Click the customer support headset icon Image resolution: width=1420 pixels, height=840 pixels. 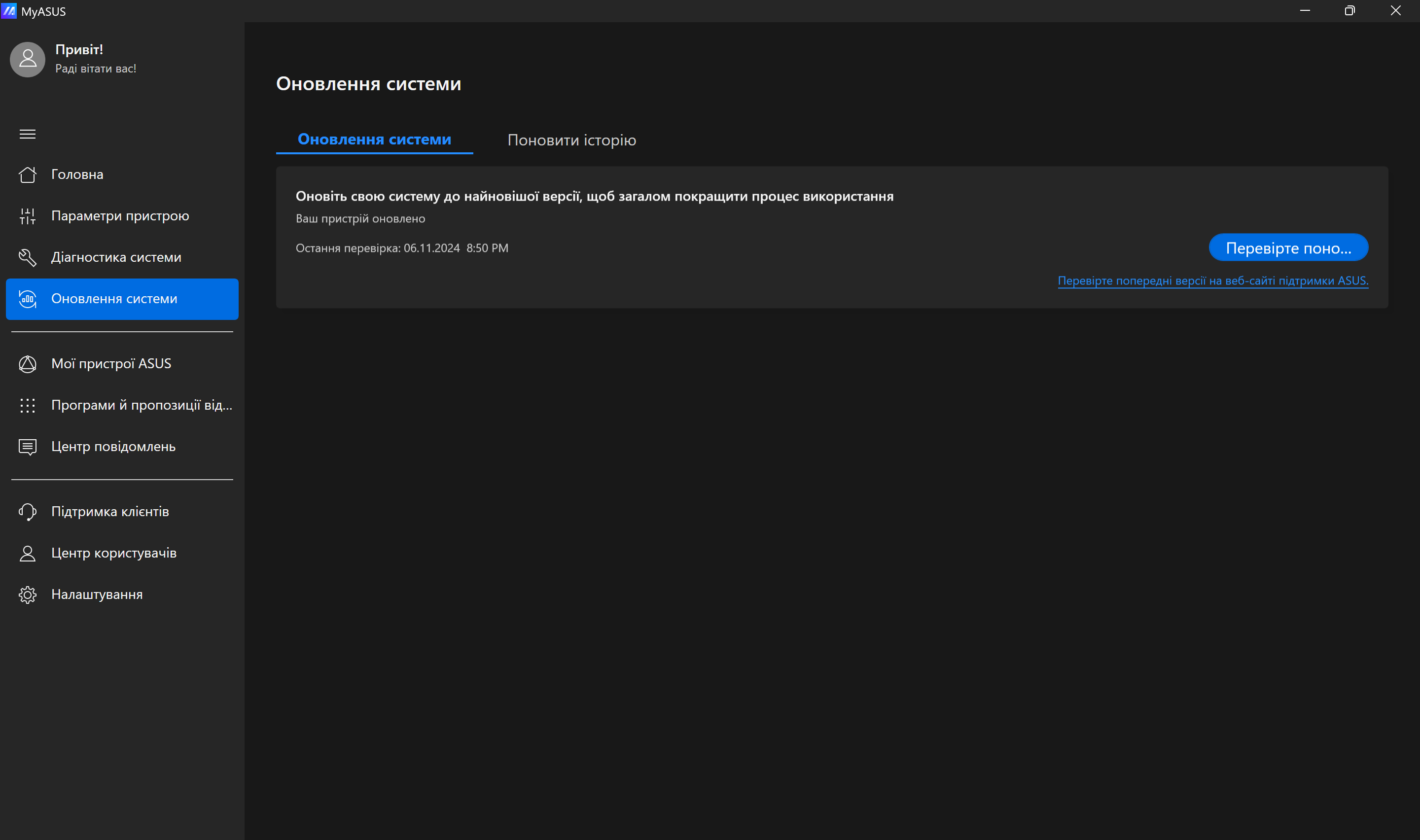click(x=27, y=512)
